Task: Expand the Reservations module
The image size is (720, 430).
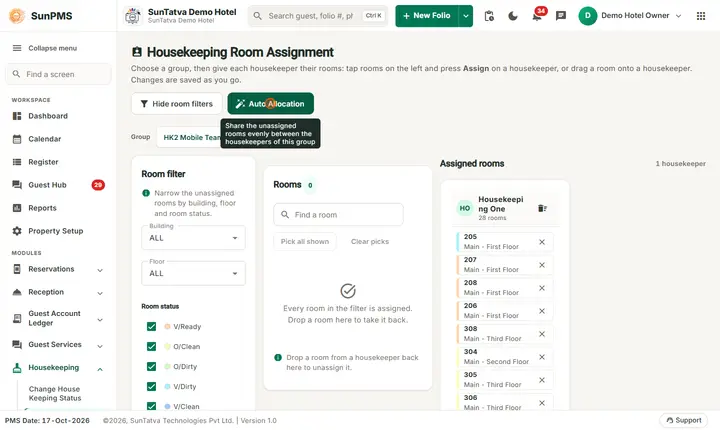Action: tap(100, 270)
